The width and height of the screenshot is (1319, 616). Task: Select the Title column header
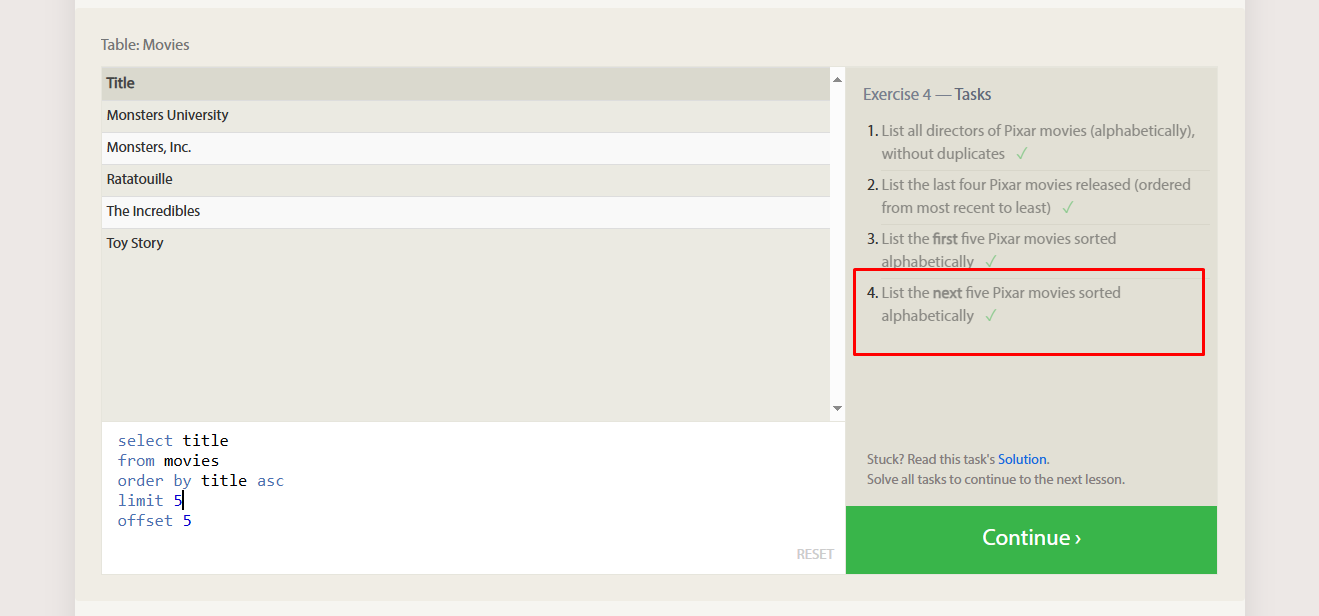tap(466, 83)
